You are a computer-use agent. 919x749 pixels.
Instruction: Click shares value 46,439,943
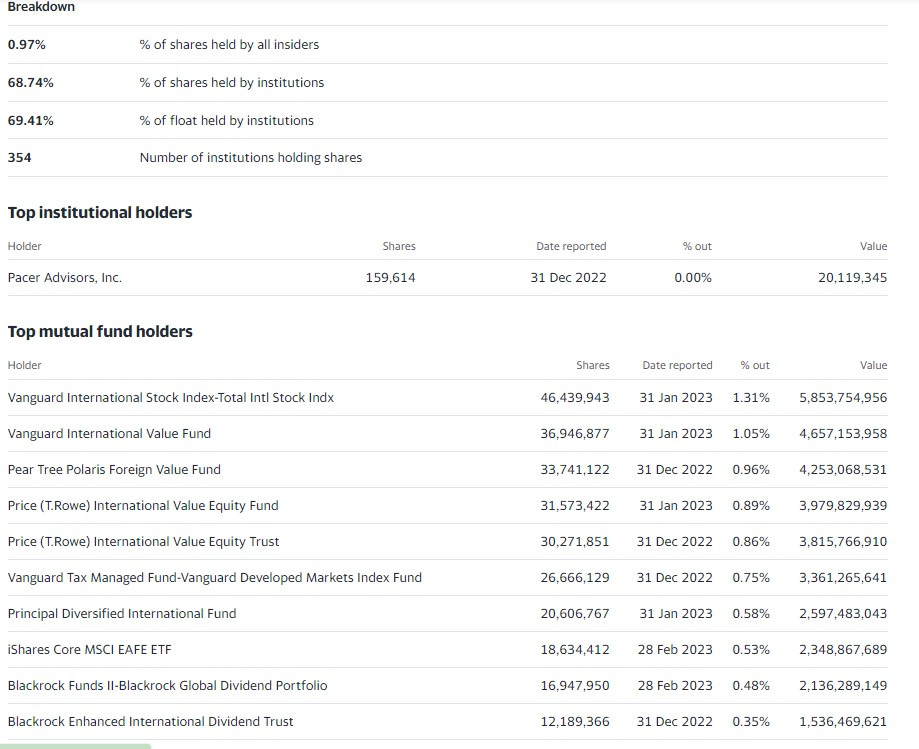pos(575,397)
